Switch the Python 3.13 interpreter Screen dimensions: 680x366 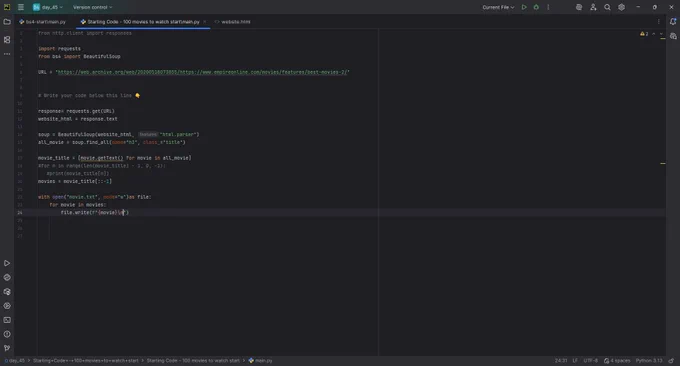(x=649, y=360)
